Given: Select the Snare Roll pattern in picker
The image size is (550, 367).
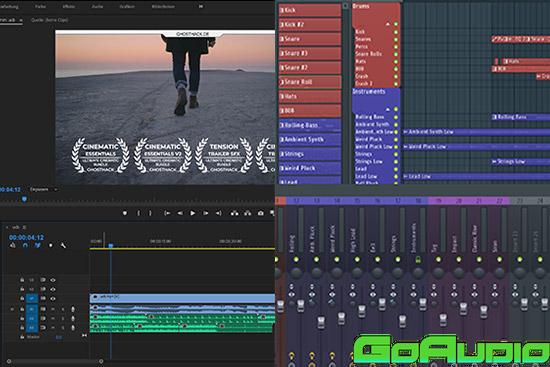Looking at the screenshot, I should point(310,82).
